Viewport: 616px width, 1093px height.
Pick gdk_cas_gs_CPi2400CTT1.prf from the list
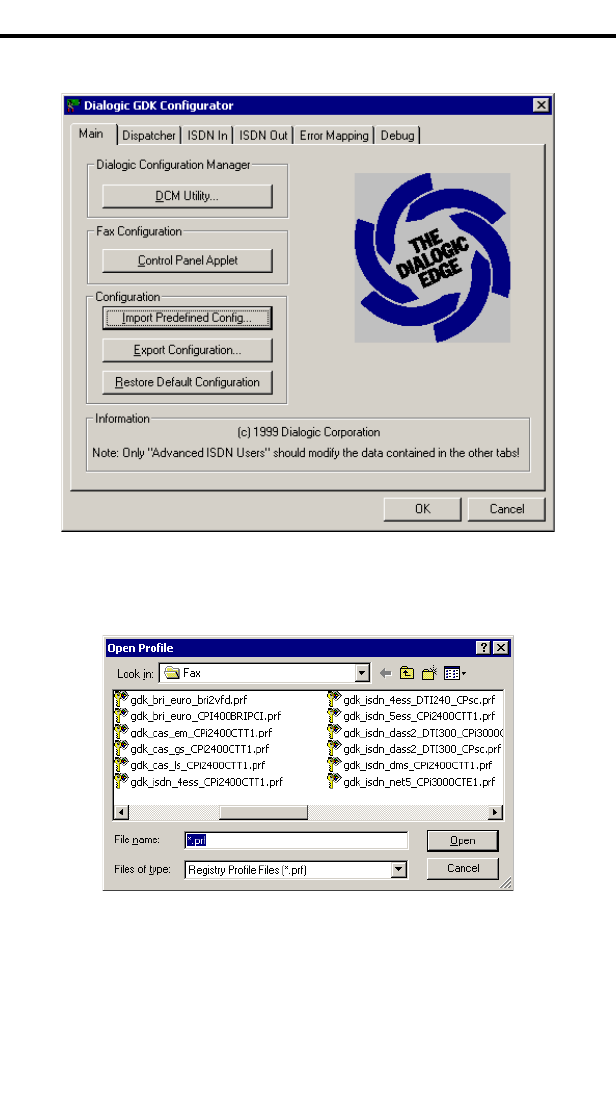point(199,749)
